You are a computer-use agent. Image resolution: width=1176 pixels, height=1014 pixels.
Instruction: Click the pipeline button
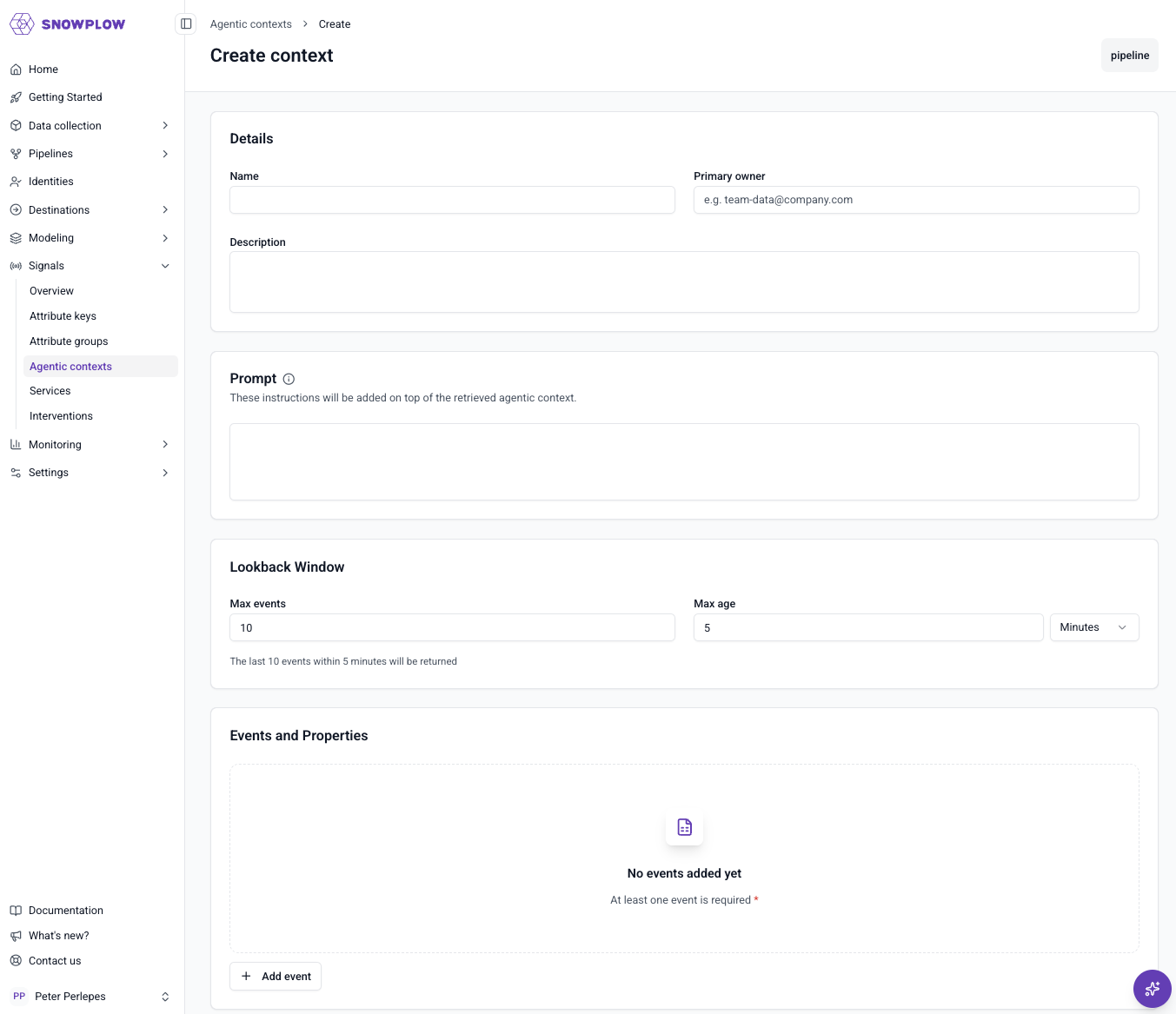(x=1130, y=56)
